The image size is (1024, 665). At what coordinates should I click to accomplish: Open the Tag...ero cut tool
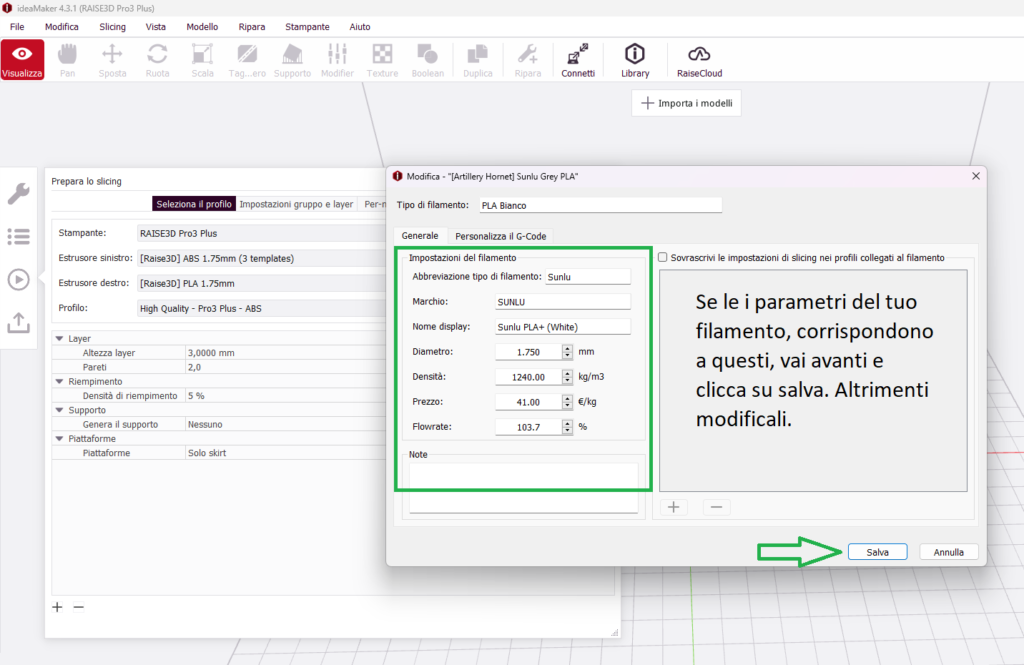coord(248,60)
